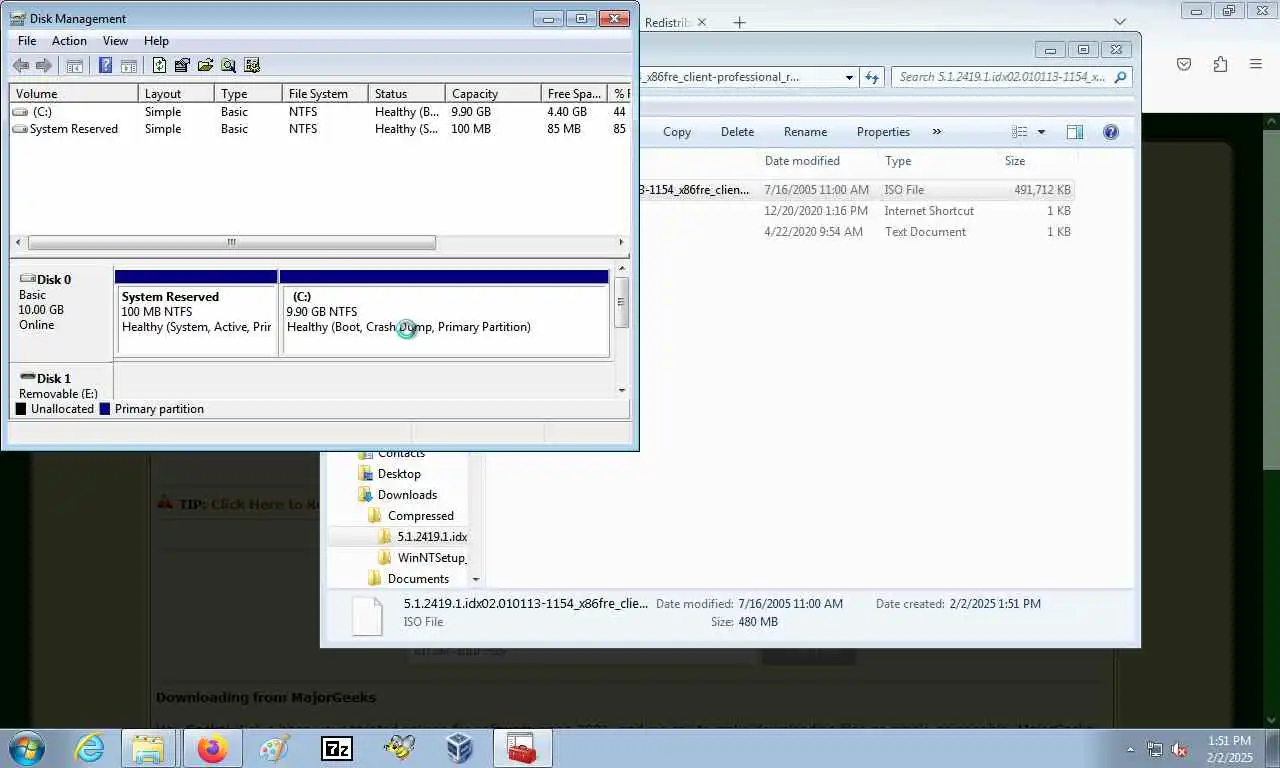Click Internet Explorer icon on taskbar
1280x768 pixels.
(89, 748)
